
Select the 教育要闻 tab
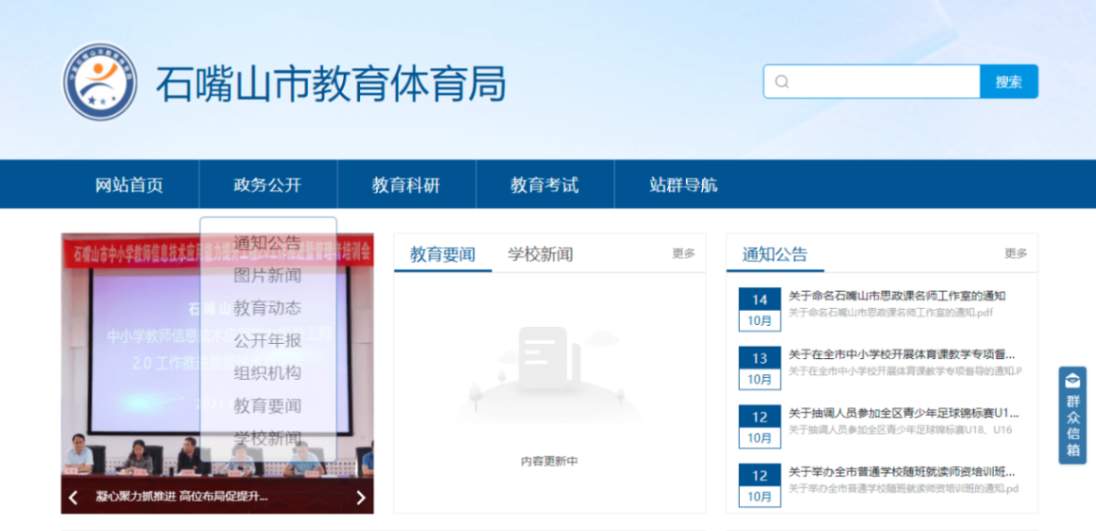(x=442, y=254)
